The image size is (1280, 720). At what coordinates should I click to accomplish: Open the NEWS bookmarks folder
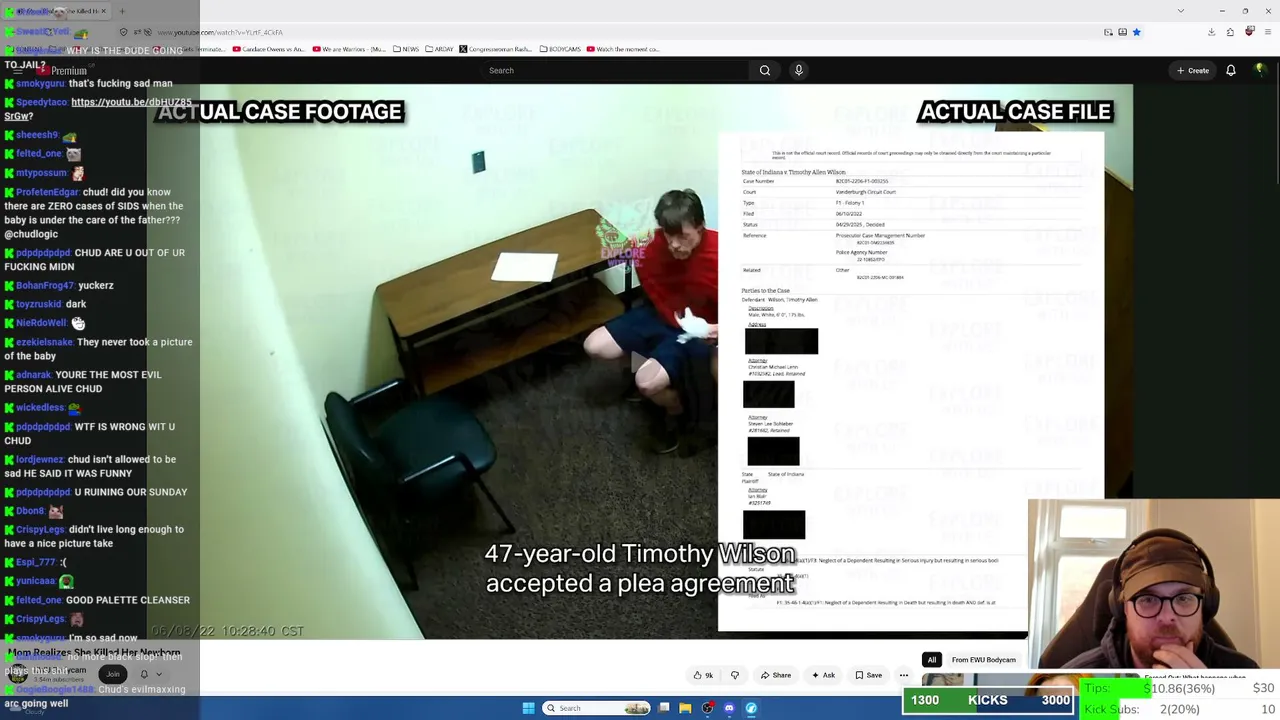[405, 49]
